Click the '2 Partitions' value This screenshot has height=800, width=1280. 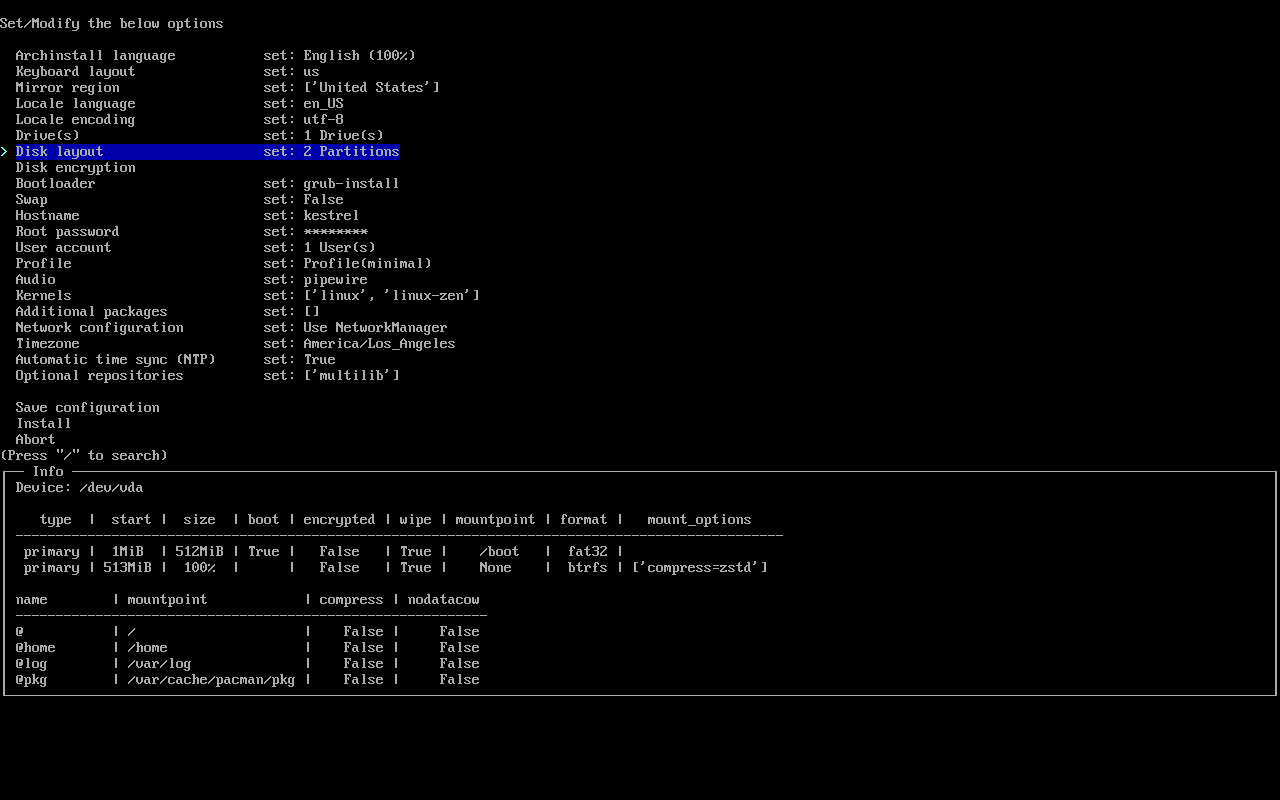coord(352,152)
